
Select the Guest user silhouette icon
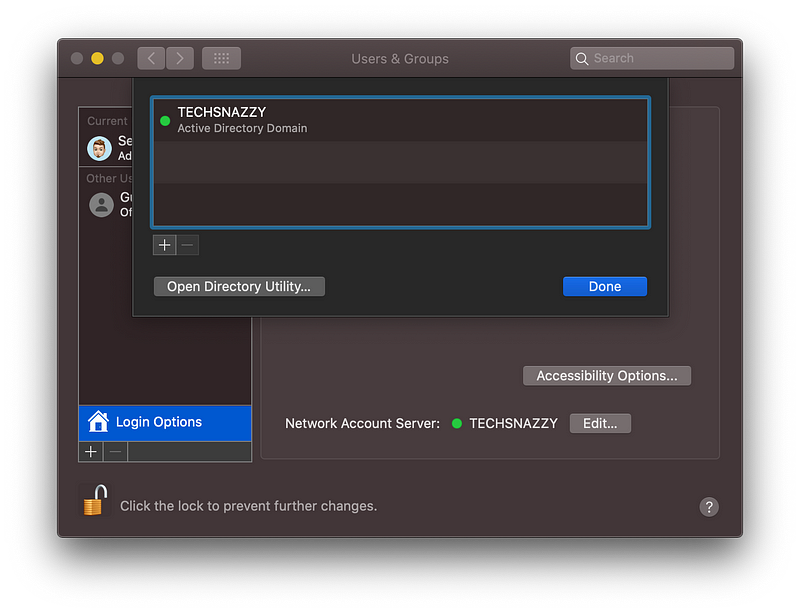[x=102, y=205]
